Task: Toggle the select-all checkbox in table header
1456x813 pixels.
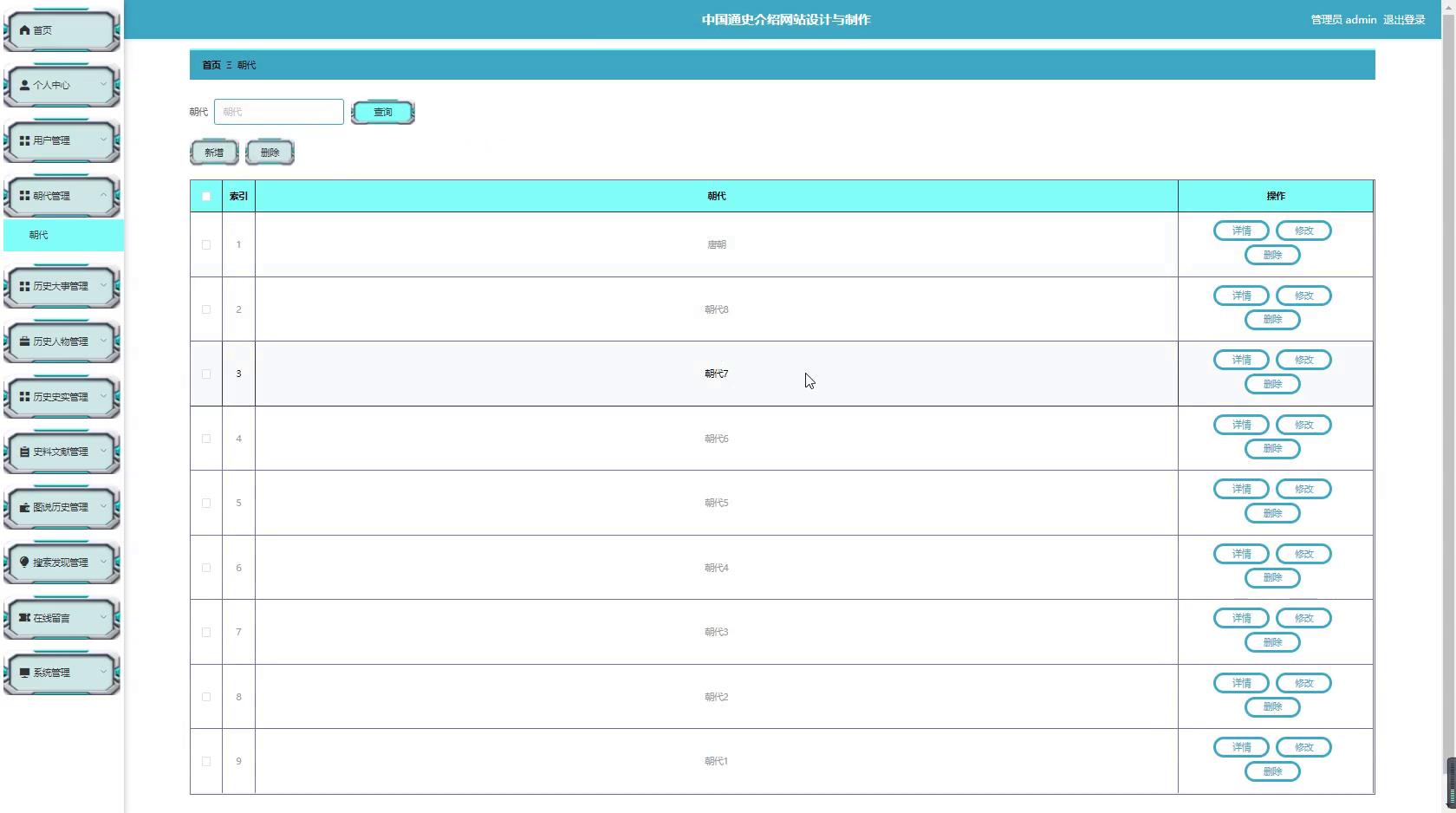Action: point(206,196)
